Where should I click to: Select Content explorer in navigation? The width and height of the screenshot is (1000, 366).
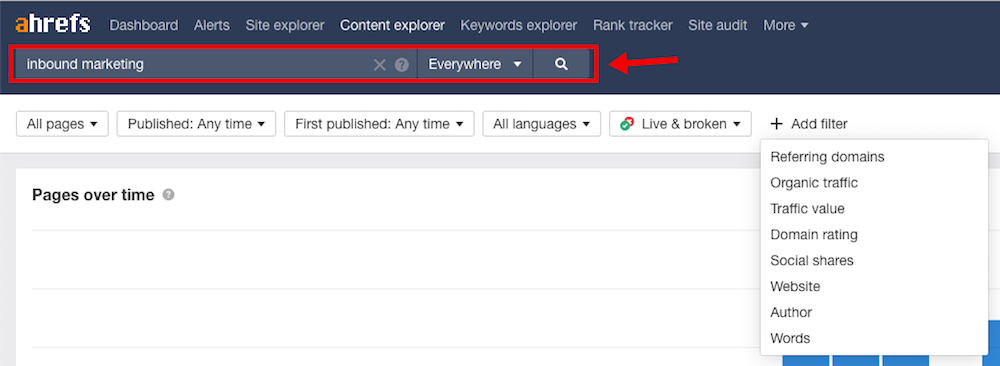pos(392,26)
